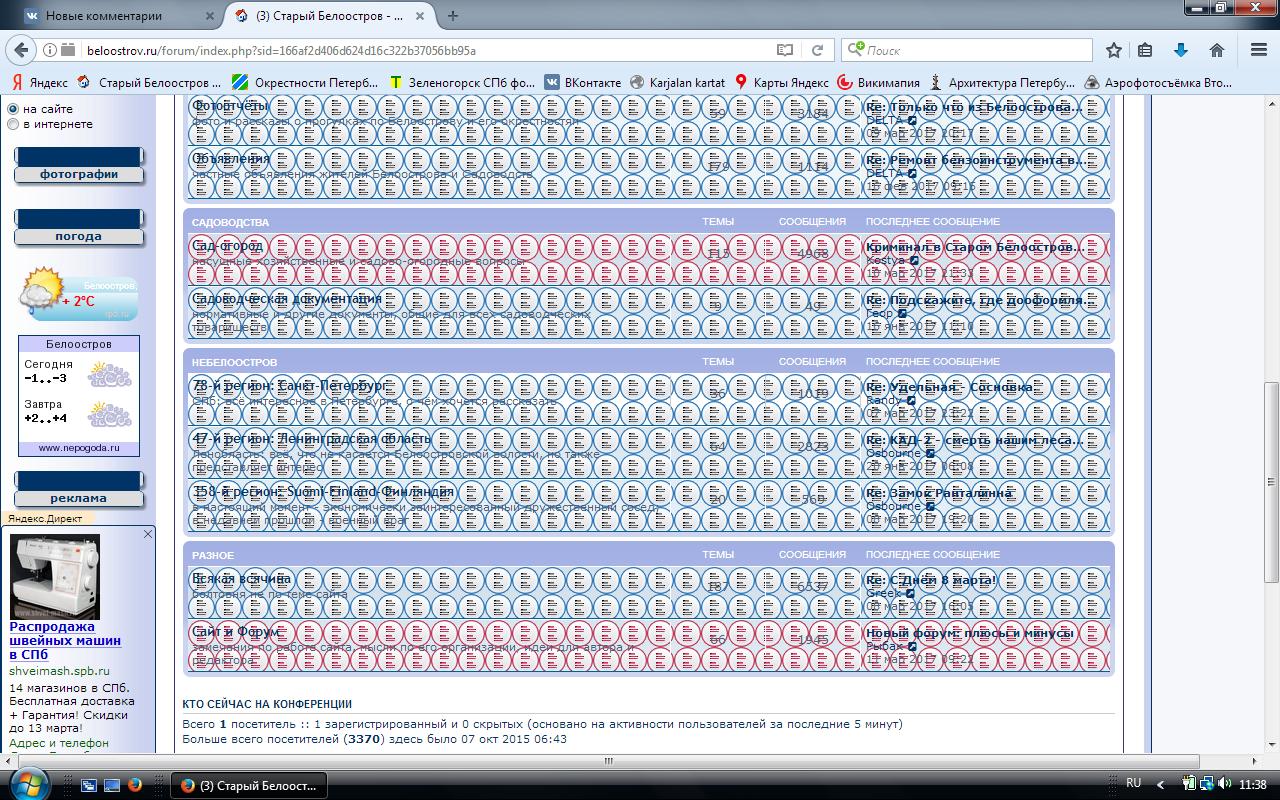Open the downloads arrow in toolbar

pos(1181,50)
